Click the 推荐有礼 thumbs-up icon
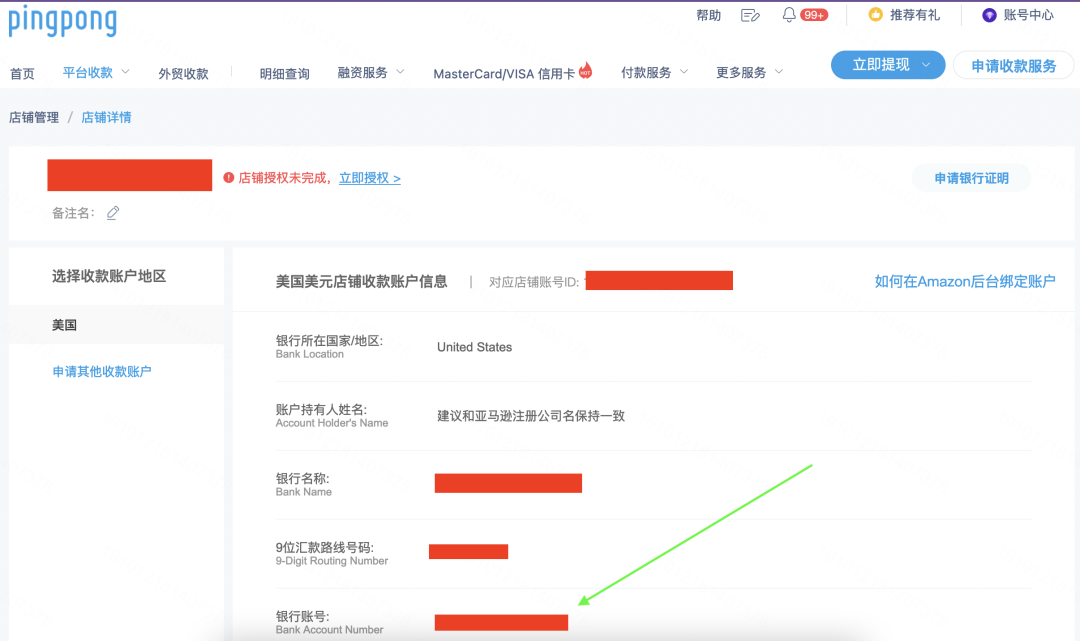Screen dimensions: 1080x641 (x=875, y=14)
